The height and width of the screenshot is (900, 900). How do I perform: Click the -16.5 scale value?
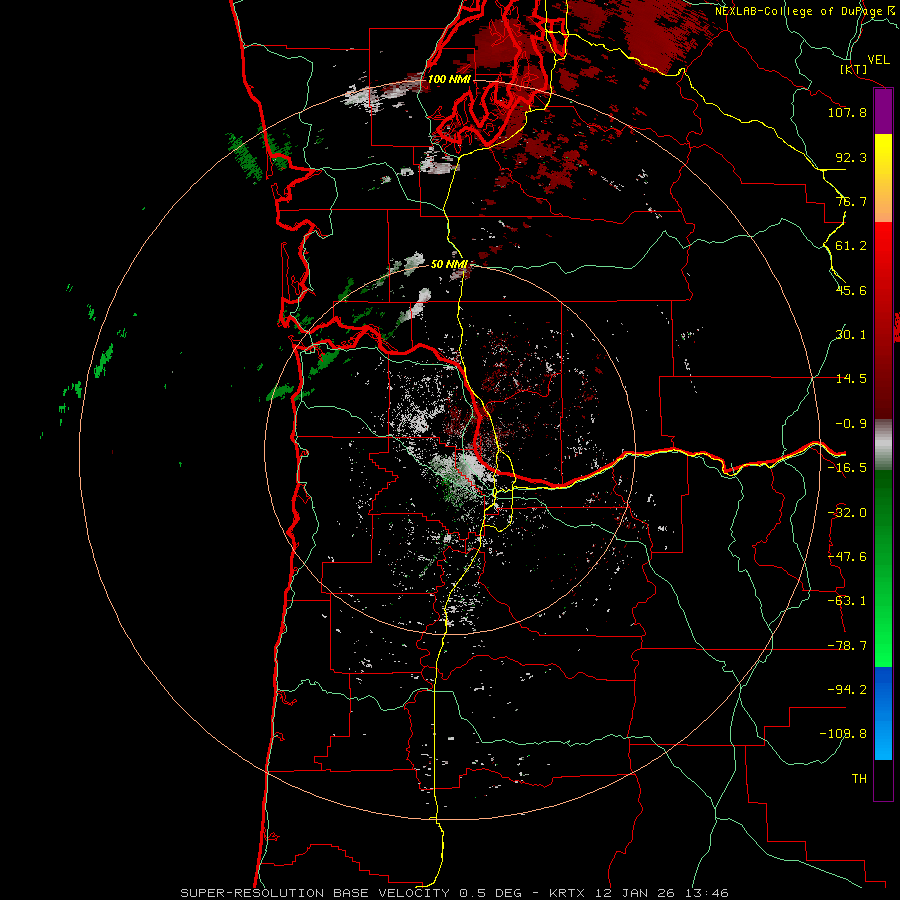point(847,468)
